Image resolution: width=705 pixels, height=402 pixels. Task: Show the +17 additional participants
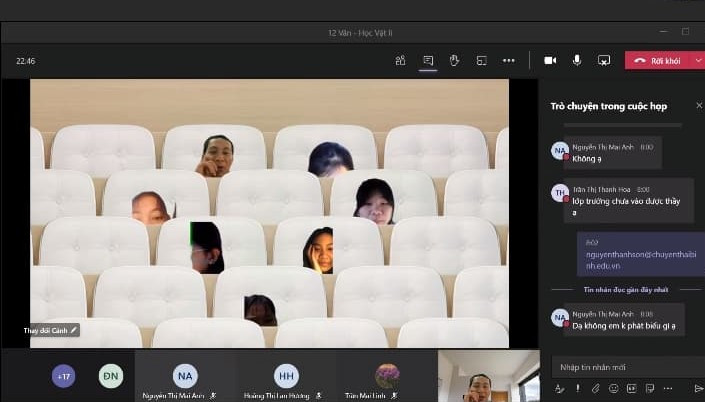coord(64,376)
